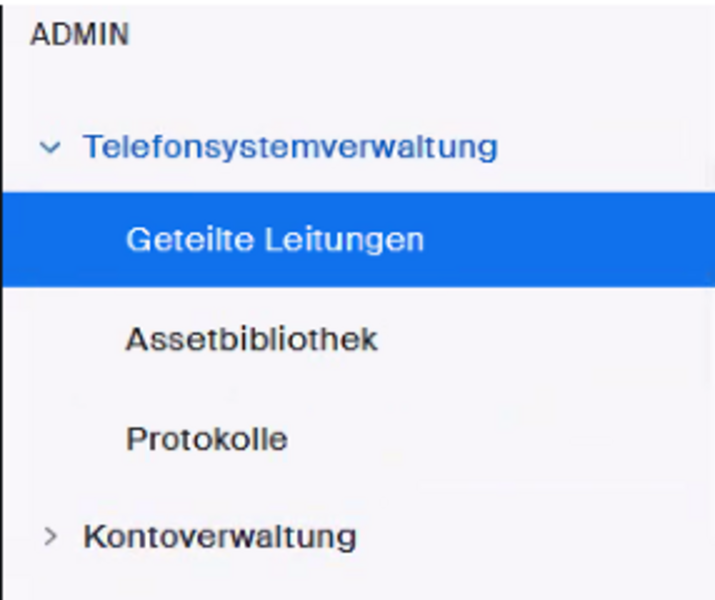715x600 pixels.
Task: View logs under Protokolle
Action: point(207,439)
